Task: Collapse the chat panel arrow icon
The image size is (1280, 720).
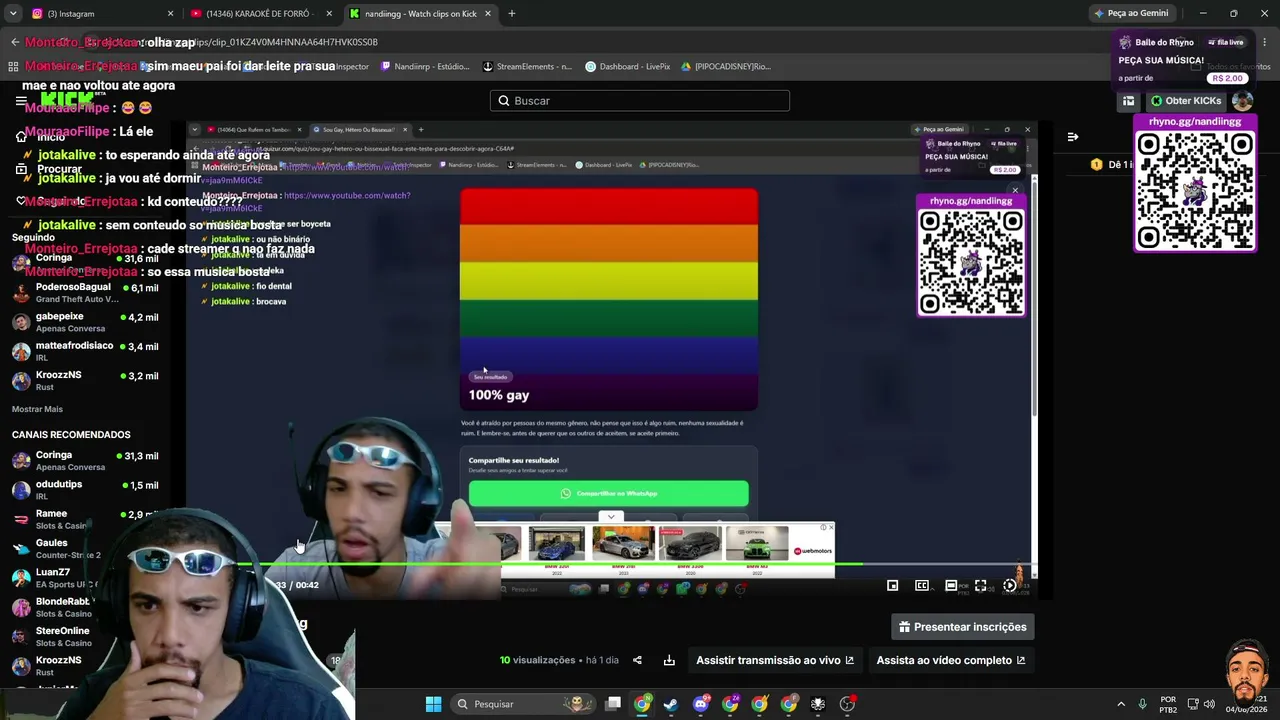Action: click(x=1073, y=137)
